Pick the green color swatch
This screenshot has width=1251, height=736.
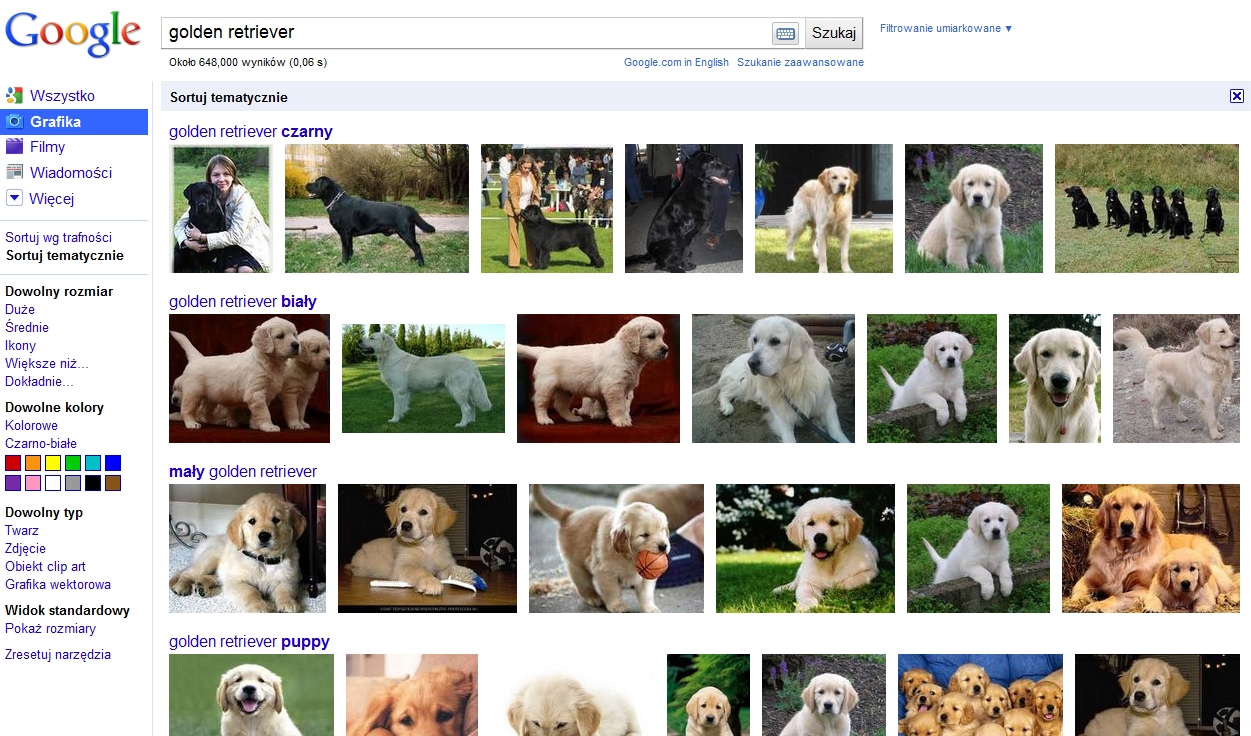pos(73,463)
